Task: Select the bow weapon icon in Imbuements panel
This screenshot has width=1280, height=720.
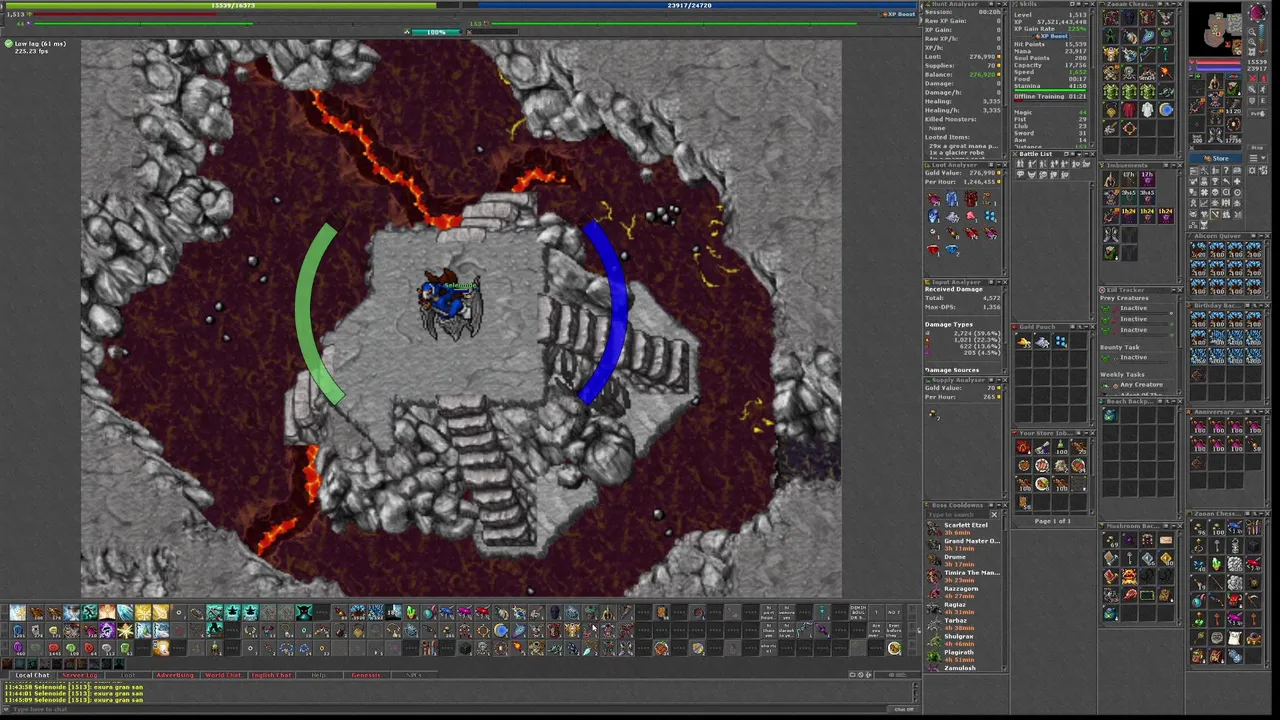Action: [x=1110, y=216]
